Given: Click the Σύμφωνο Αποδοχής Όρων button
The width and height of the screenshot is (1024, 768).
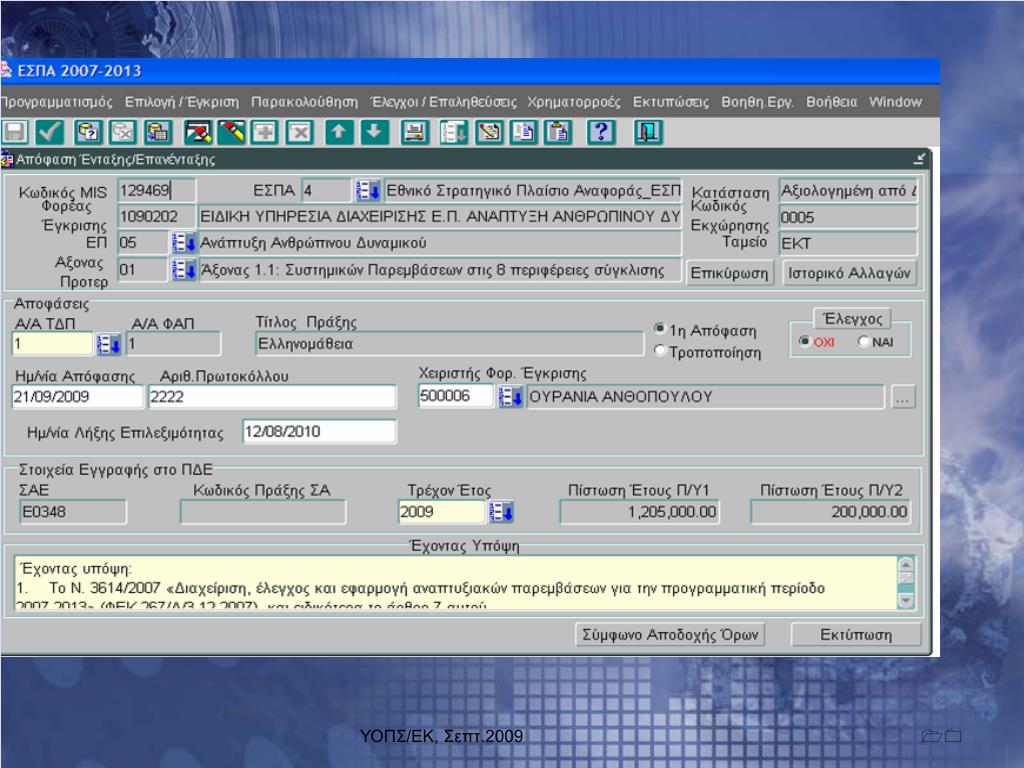Looking at the screenshot, I should [670, 634].
